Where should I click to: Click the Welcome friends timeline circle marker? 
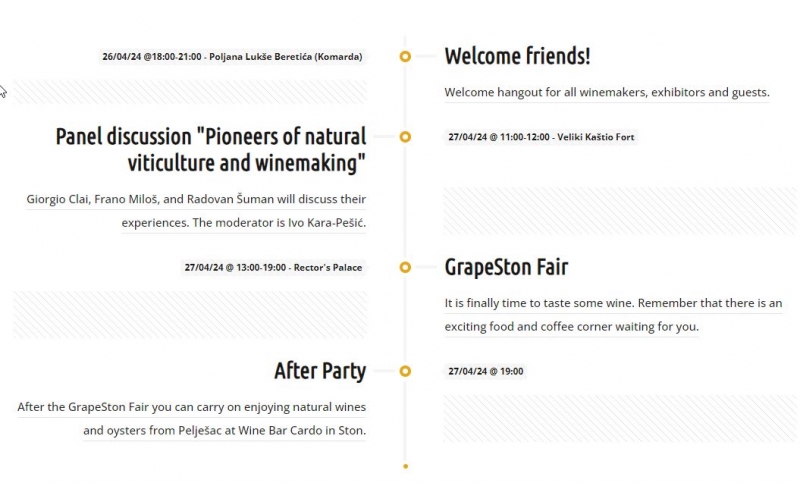(405, 56)
